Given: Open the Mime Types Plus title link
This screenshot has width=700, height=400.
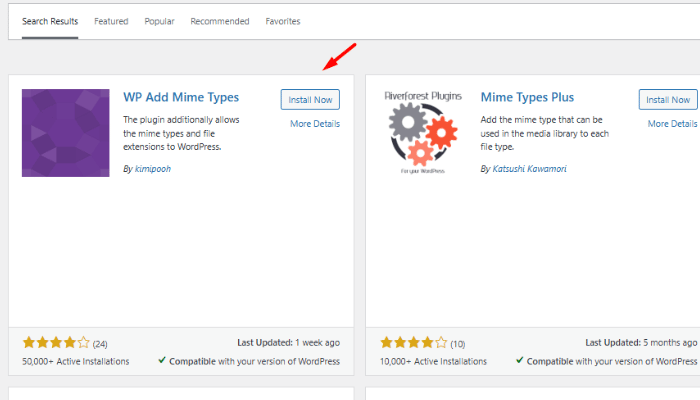Looking at the screenshot, I should tap(527, 98).
